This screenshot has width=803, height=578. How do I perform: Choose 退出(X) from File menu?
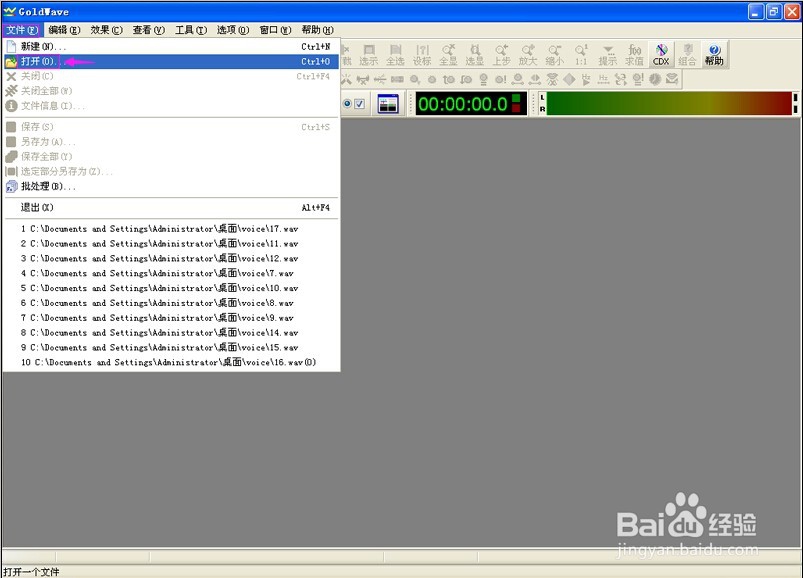tap(171, 207)
